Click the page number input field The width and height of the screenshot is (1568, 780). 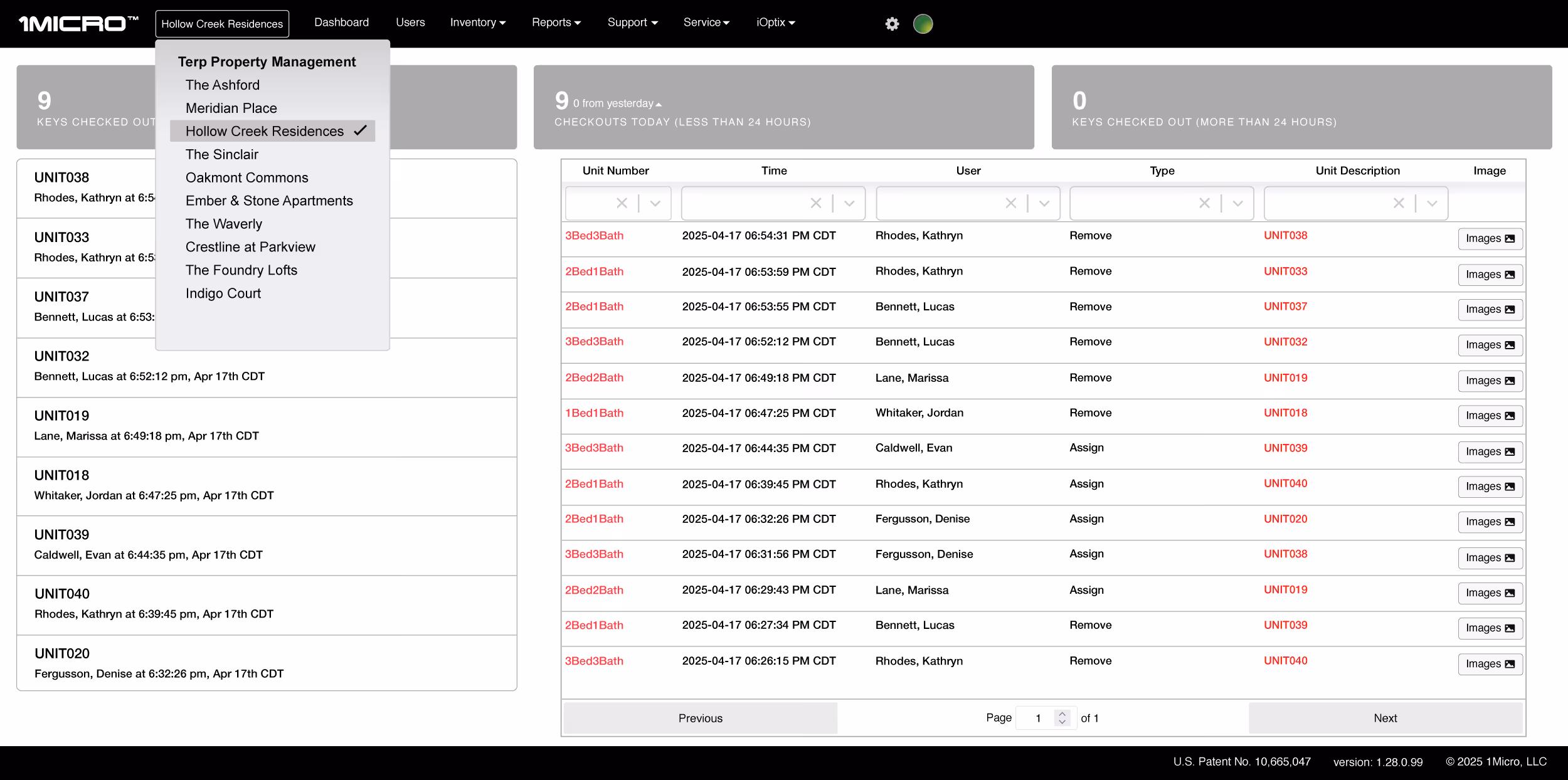point(1038,718)
